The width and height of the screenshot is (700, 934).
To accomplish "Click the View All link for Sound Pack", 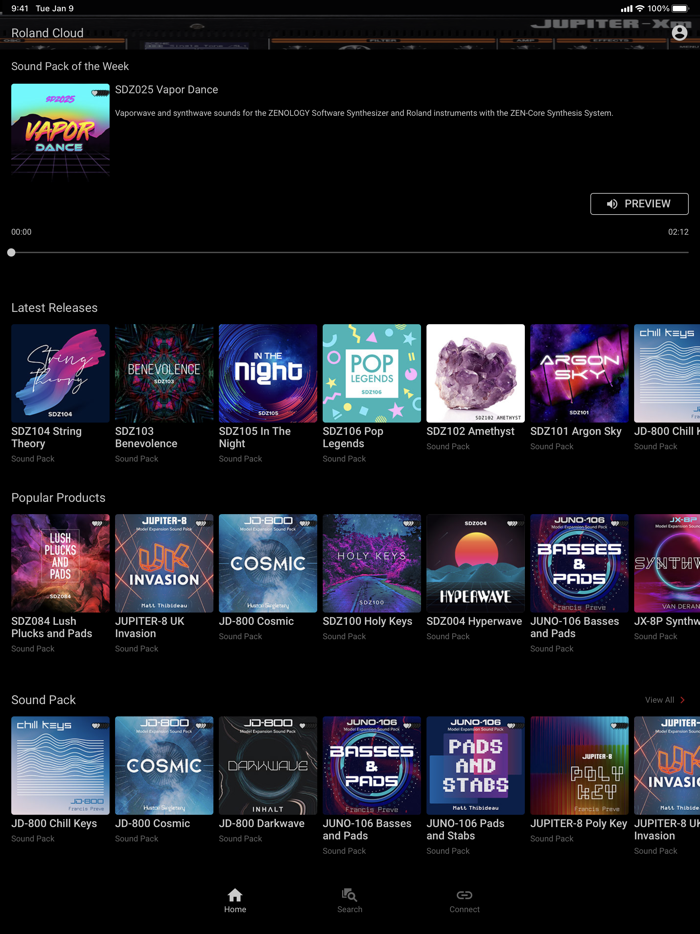I will point(665,700).
